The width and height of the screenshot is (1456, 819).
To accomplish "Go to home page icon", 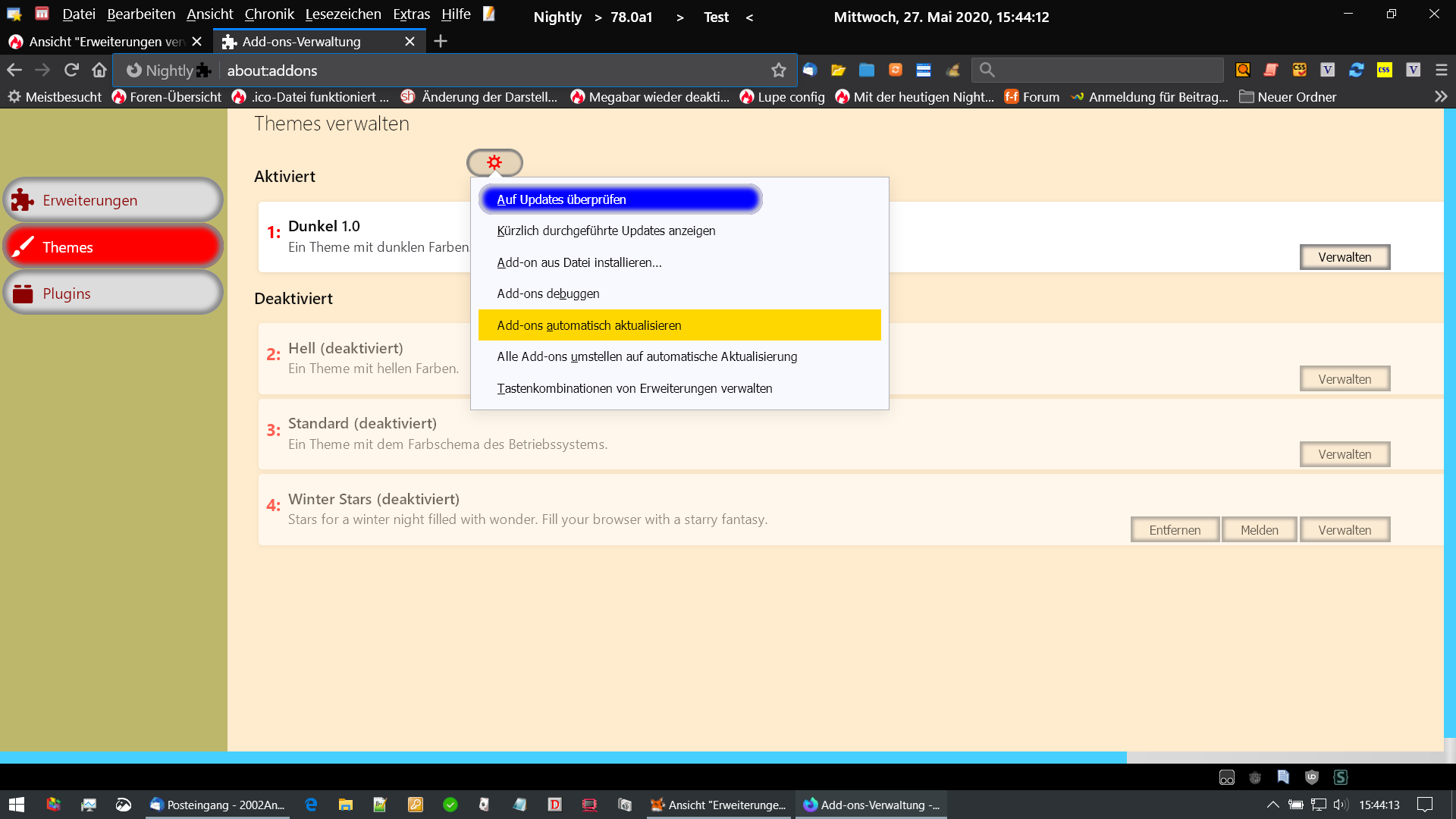I will tap(99, 71).
